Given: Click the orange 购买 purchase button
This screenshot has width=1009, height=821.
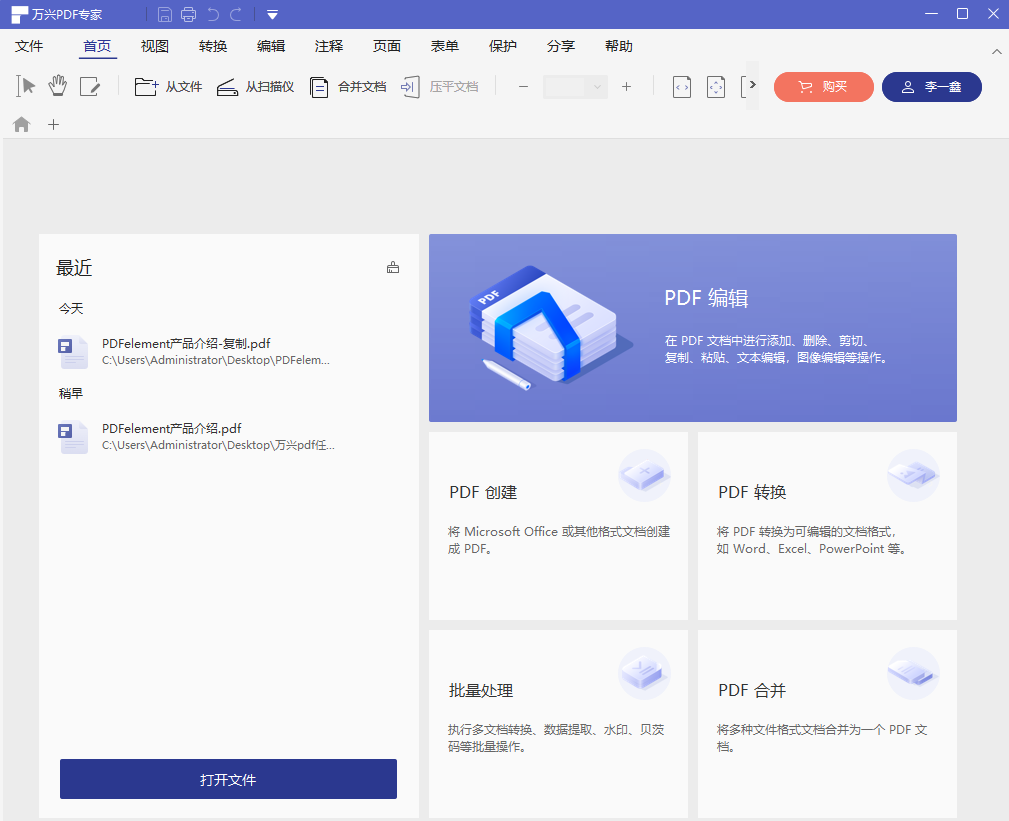Looking at the screenshot, I should (823, 87).
